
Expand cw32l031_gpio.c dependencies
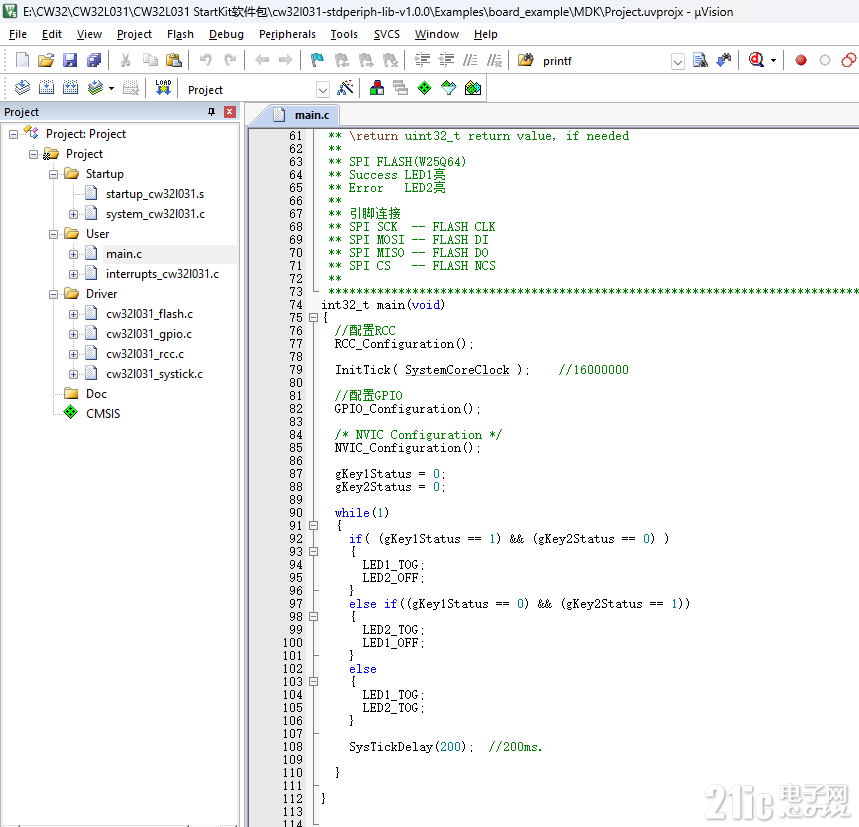click(x=73, y=334)
